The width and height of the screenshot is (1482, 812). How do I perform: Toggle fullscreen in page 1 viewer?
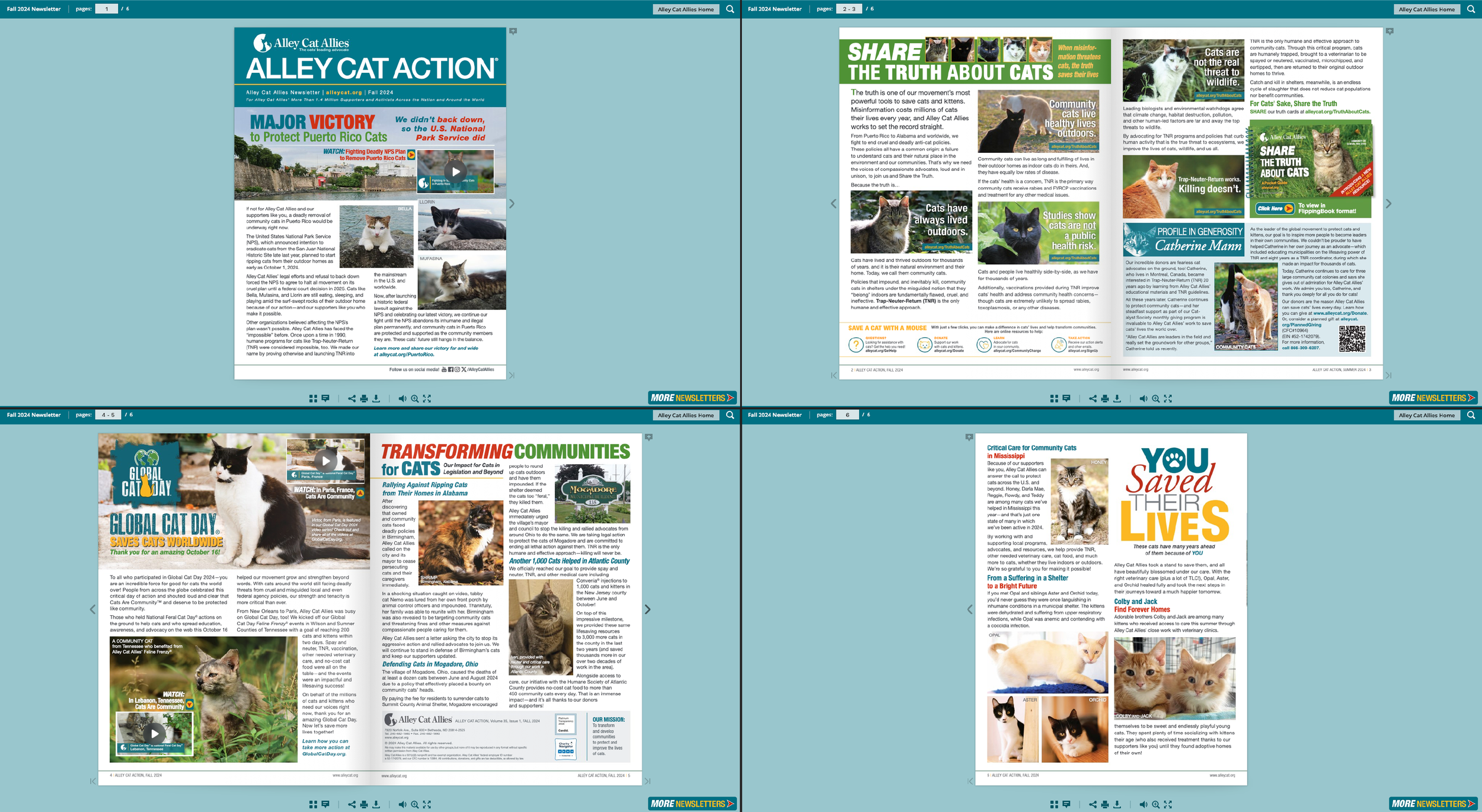427,398
